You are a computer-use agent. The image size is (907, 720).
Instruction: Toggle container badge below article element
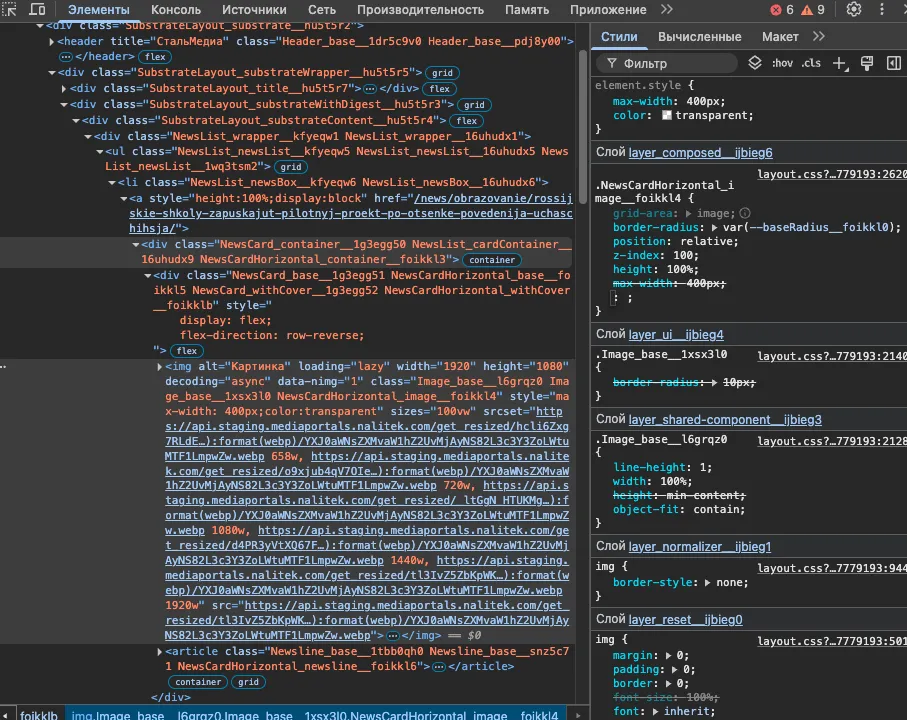click(x=198, y=682)
